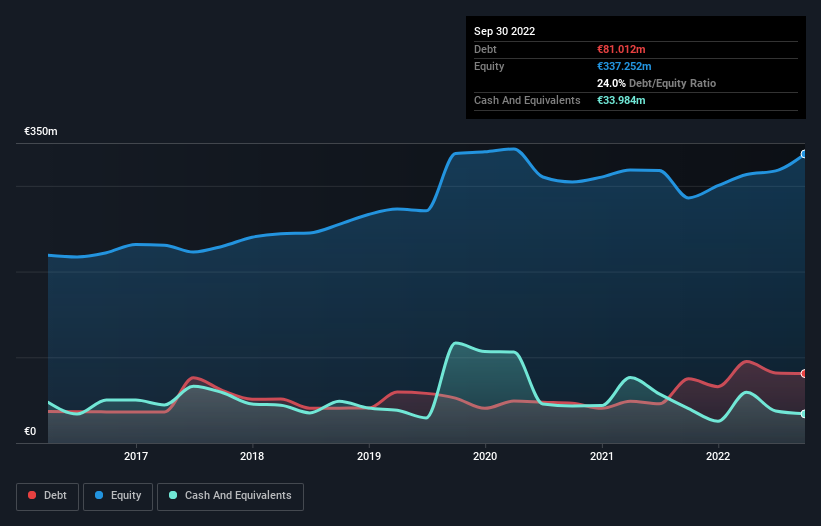
Task: Click the teal Cash endpoint marker
Action: [x=804, y=414]
